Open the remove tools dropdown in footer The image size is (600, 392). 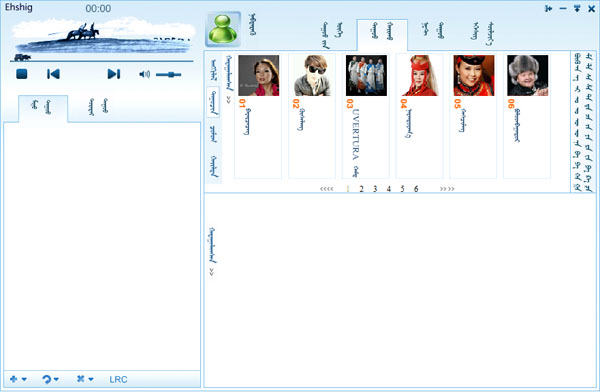[85, 379]
